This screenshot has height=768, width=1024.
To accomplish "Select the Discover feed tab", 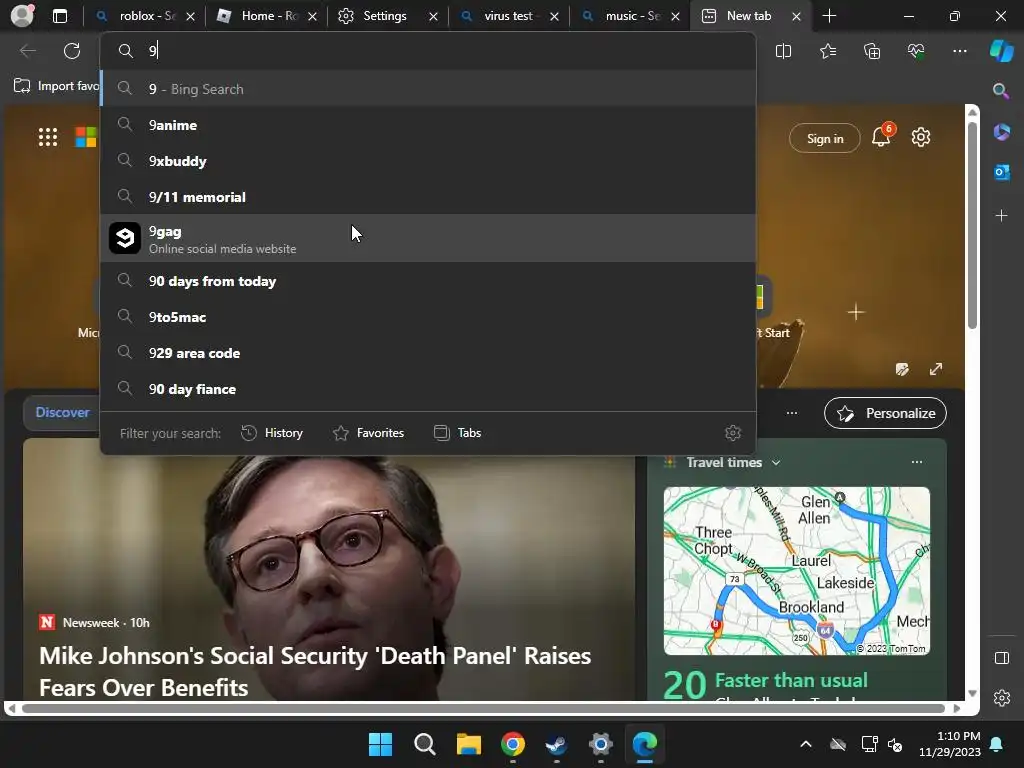I will (62, 412).
